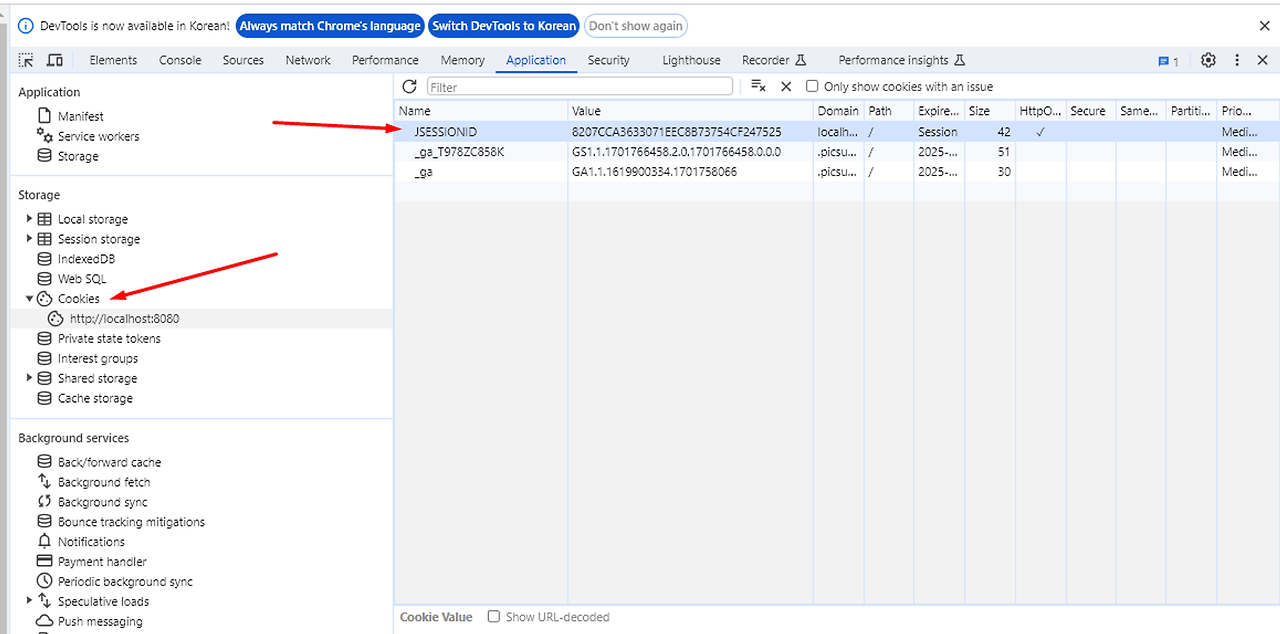
Task: Select the _ga cookie name cell
Action: (481, 172)
